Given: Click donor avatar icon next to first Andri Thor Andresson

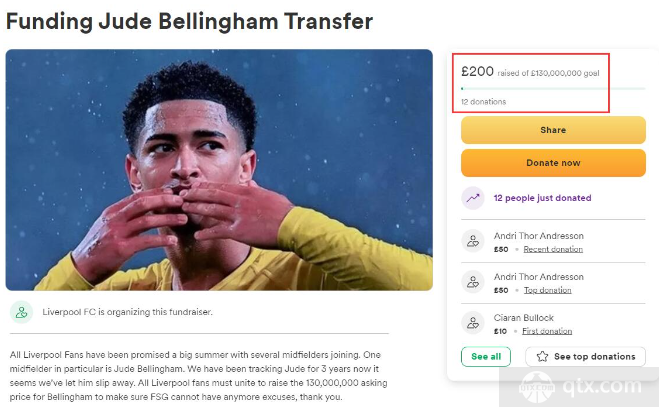Looking at the screenshot, I should tap(473, 241).
